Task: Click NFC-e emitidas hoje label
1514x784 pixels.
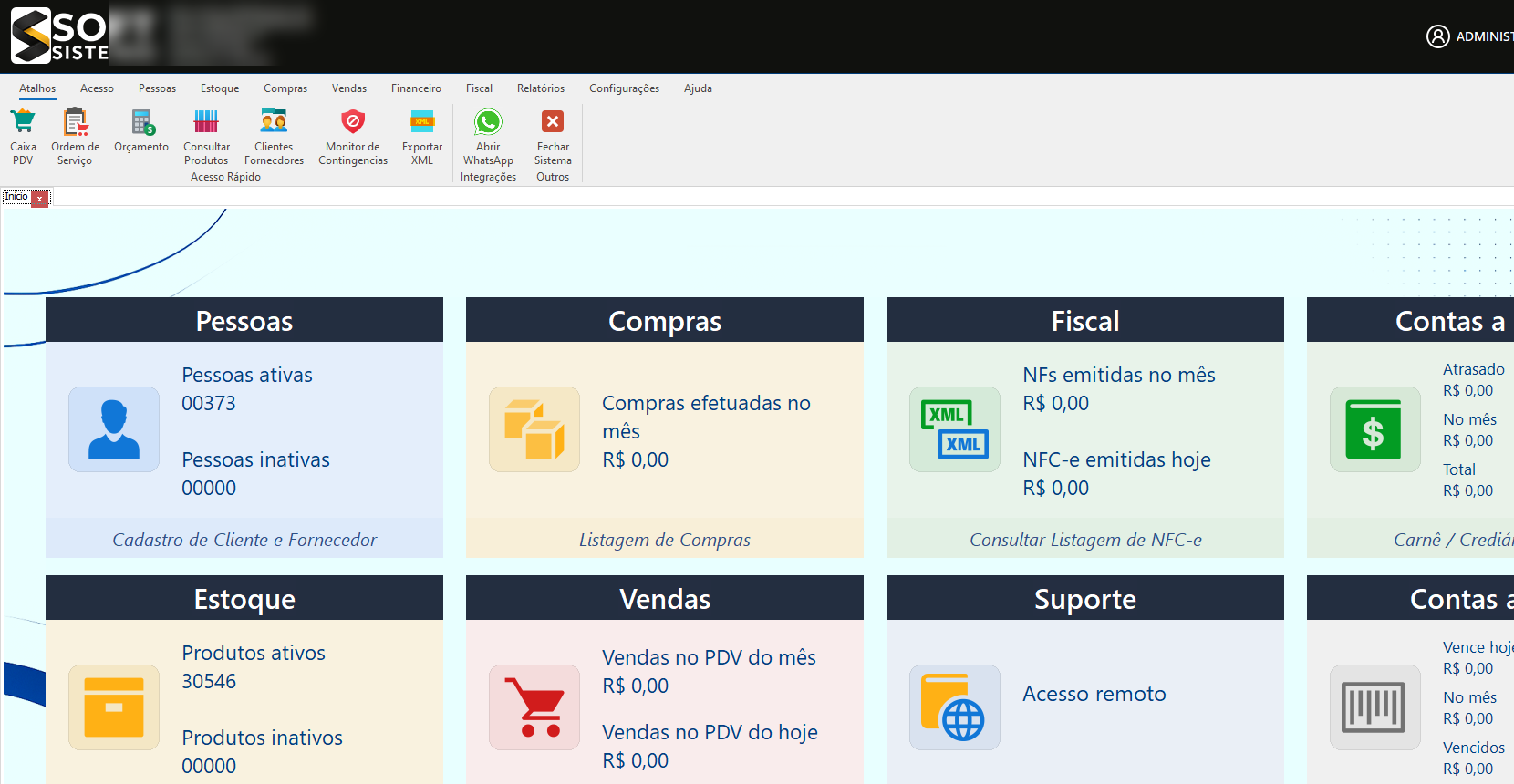Action: click(1117, 459)
